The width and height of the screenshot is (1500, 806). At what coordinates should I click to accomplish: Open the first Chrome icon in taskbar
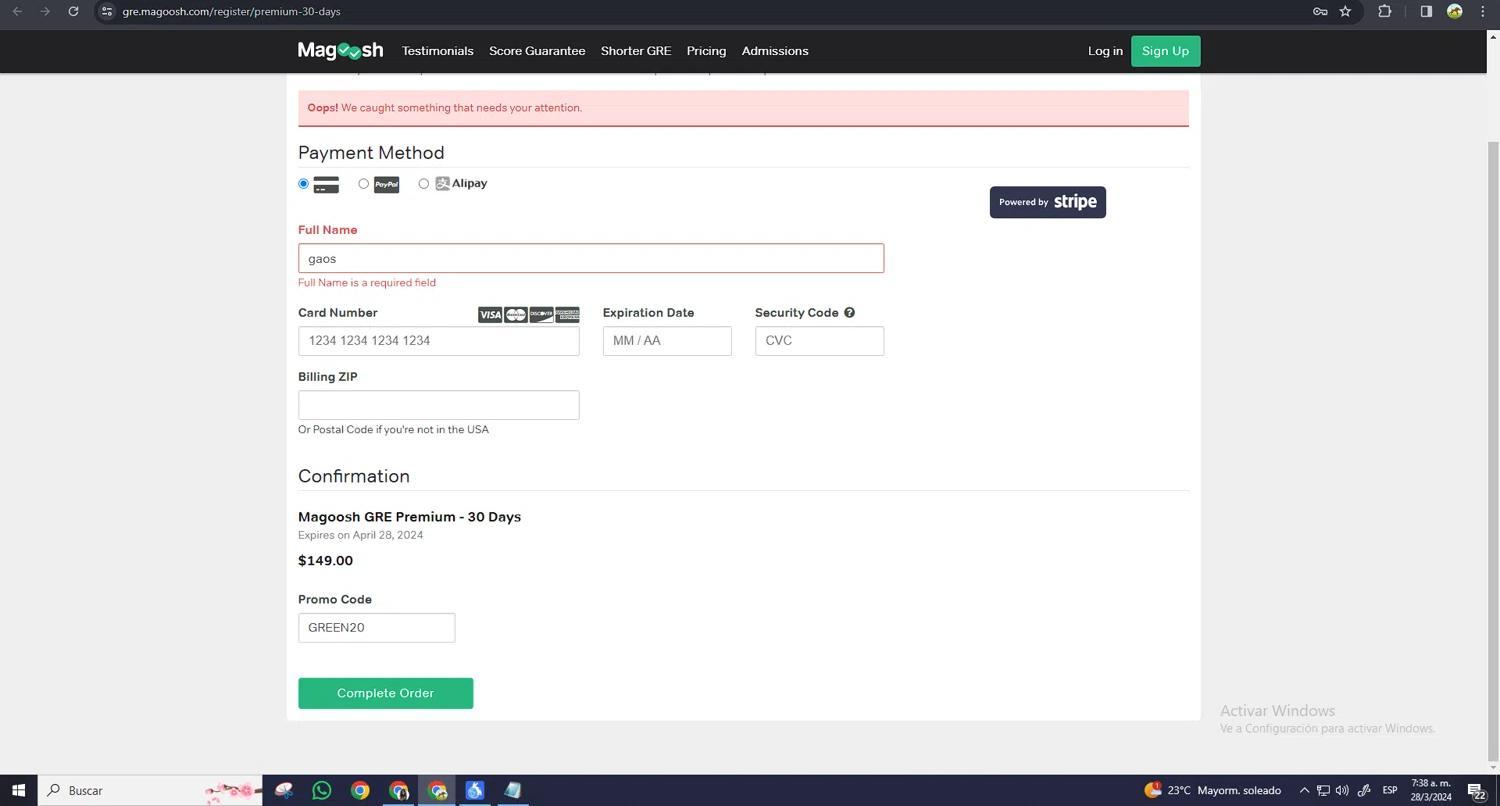pos(360,790)
